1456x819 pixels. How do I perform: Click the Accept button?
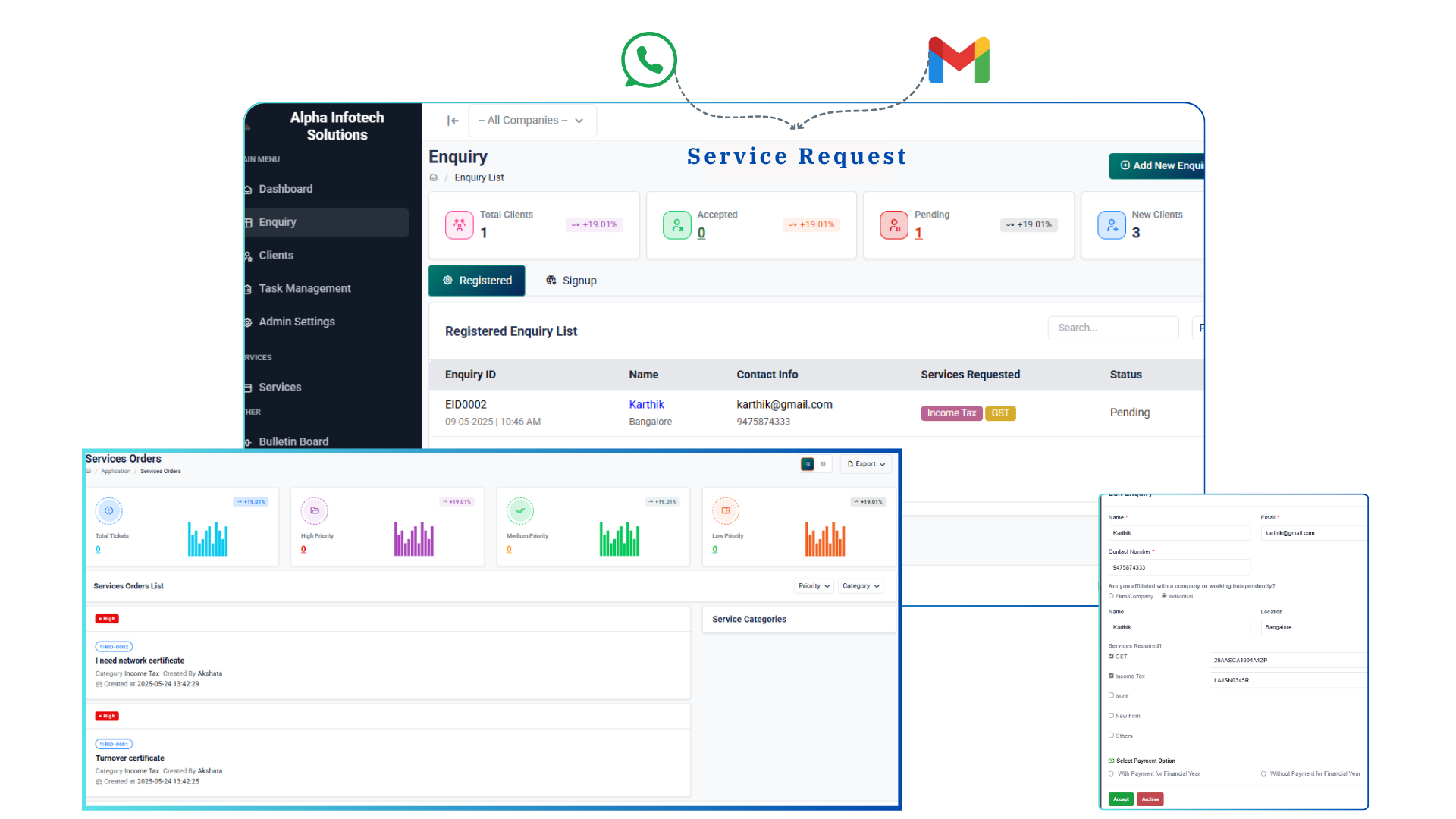1121,799
